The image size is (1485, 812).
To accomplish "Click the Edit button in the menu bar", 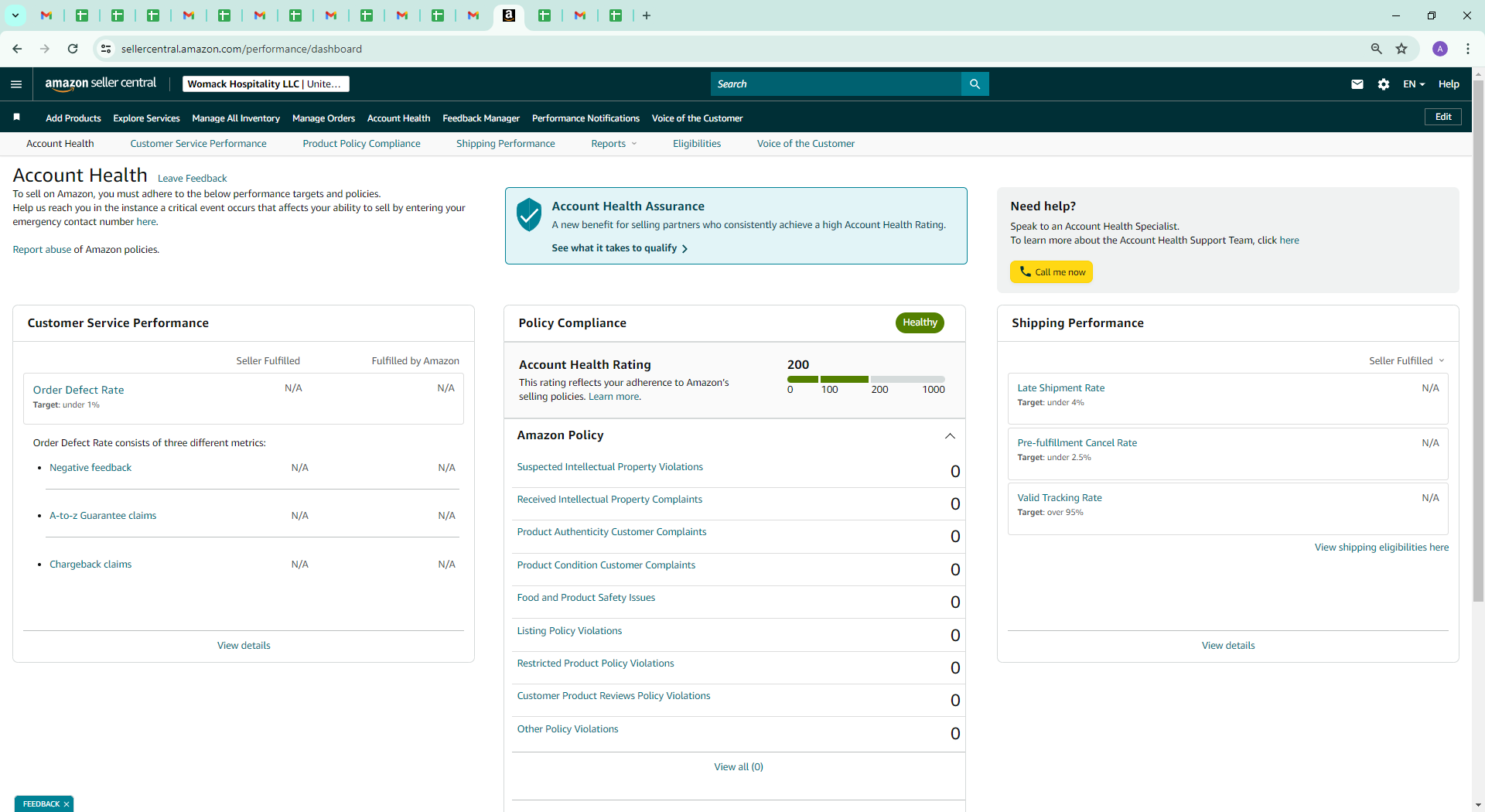I will (1443, 117).
